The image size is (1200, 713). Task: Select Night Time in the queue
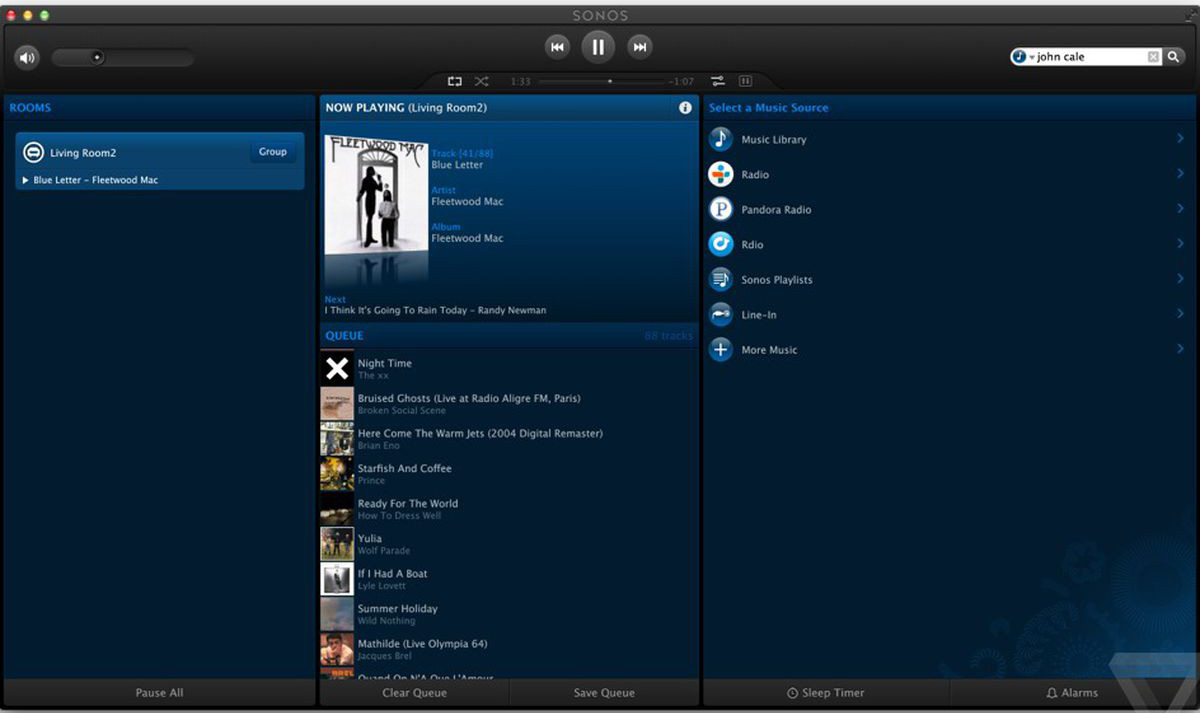coord(508,369)
